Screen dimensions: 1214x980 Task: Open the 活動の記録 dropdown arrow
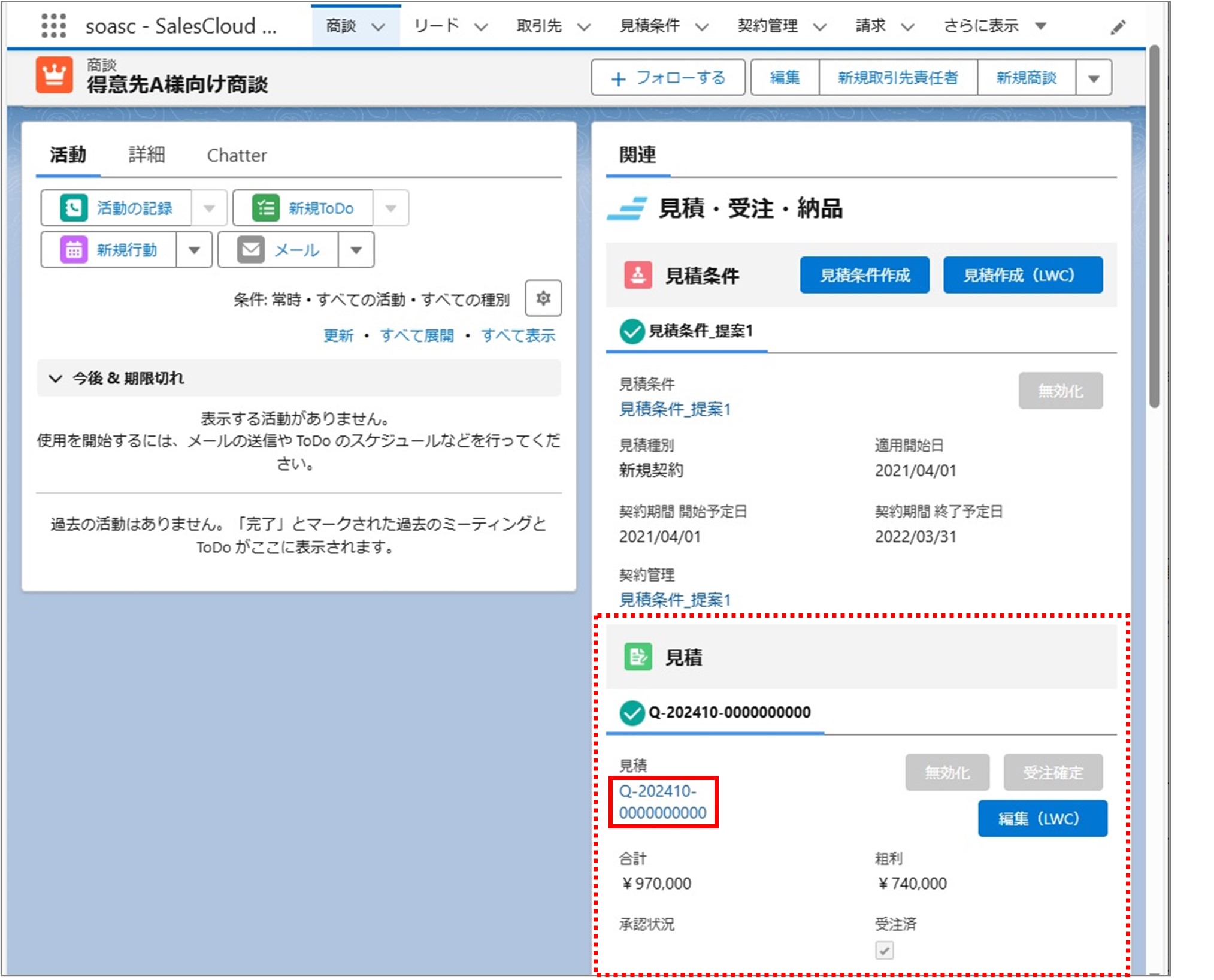pos(209,208)
